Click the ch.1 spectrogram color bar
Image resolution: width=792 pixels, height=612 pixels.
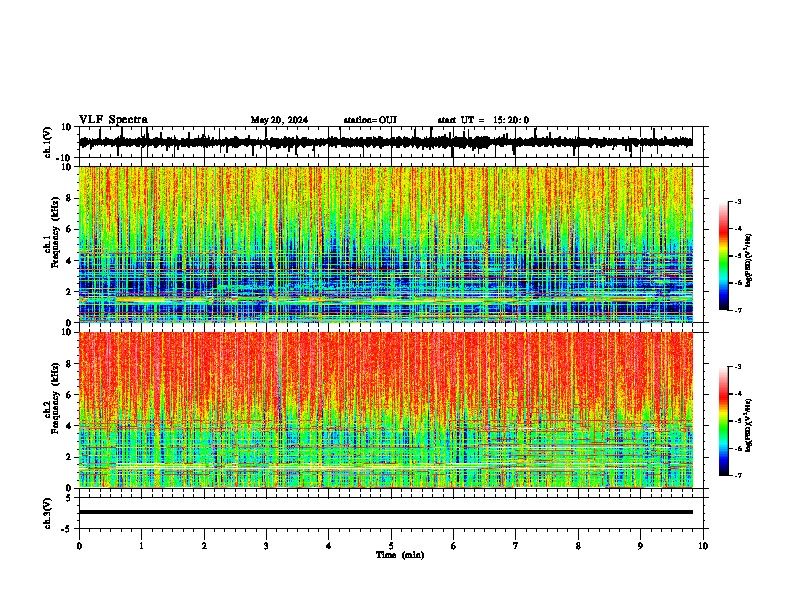(x=724, y=256)
